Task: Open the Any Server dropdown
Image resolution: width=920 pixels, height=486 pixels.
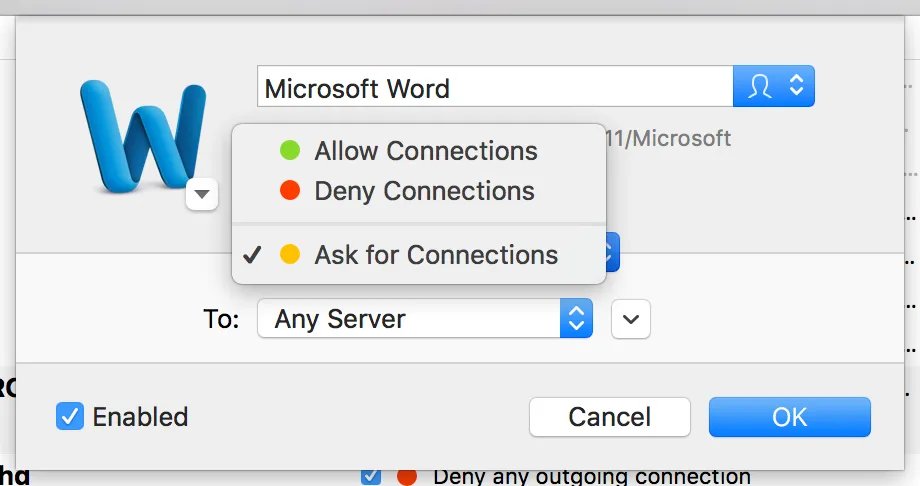Action: pyautogui.click(x=425, y=319)
